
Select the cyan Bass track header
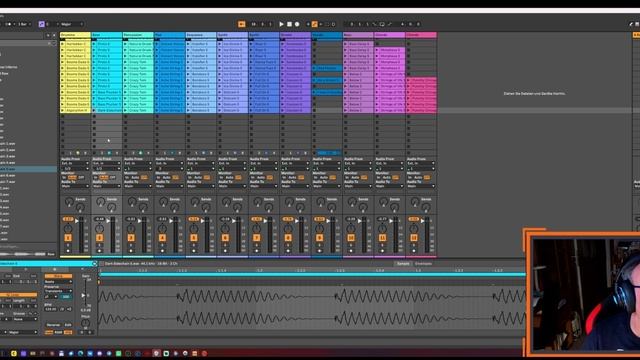107,35
